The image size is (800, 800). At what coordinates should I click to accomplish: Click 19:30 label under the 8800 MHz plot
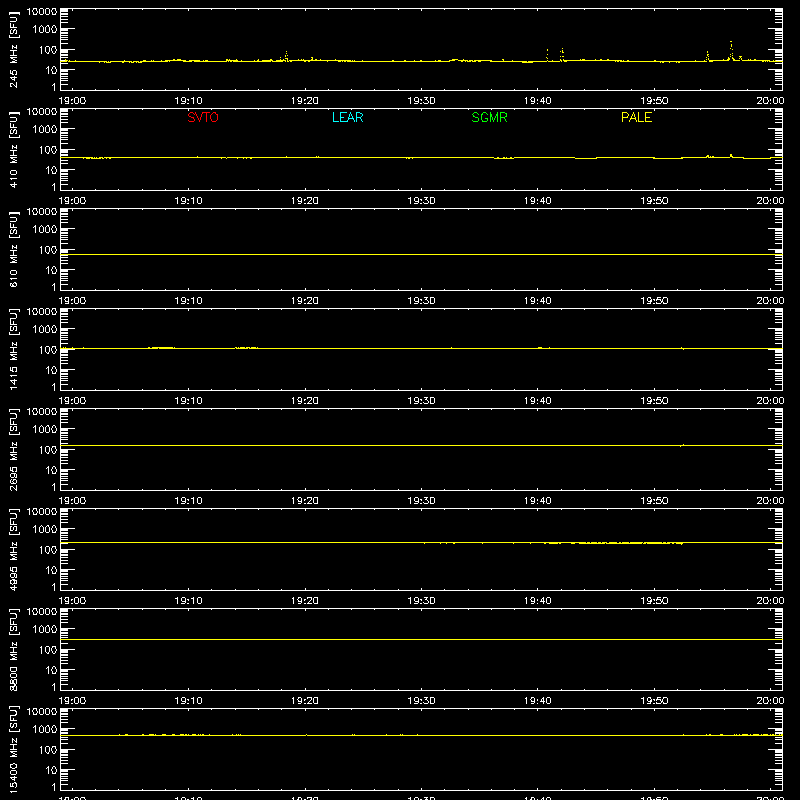coord(421,701)
